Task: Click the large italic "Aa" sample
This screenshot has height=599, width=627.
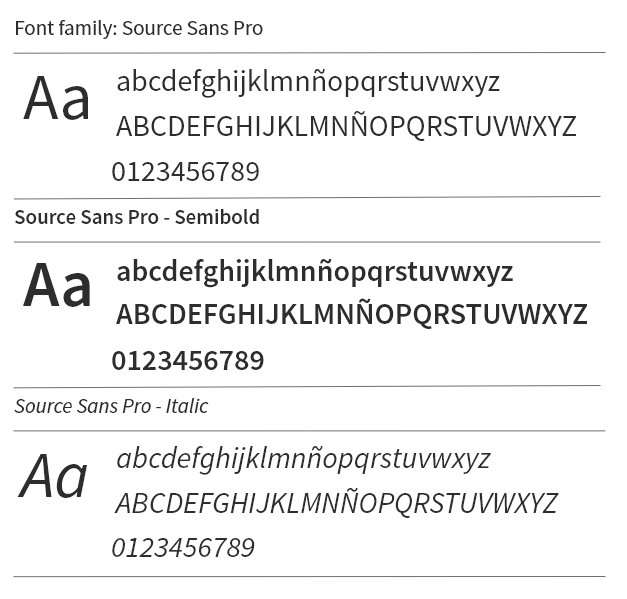Action: 53,476
